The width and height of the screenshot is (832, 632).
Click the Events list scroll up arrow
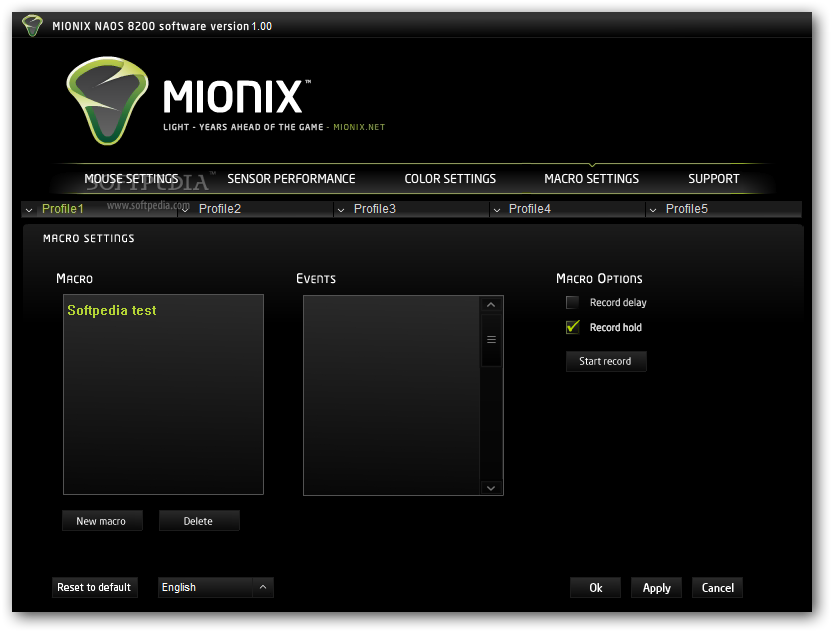click(x=491, y=305)
